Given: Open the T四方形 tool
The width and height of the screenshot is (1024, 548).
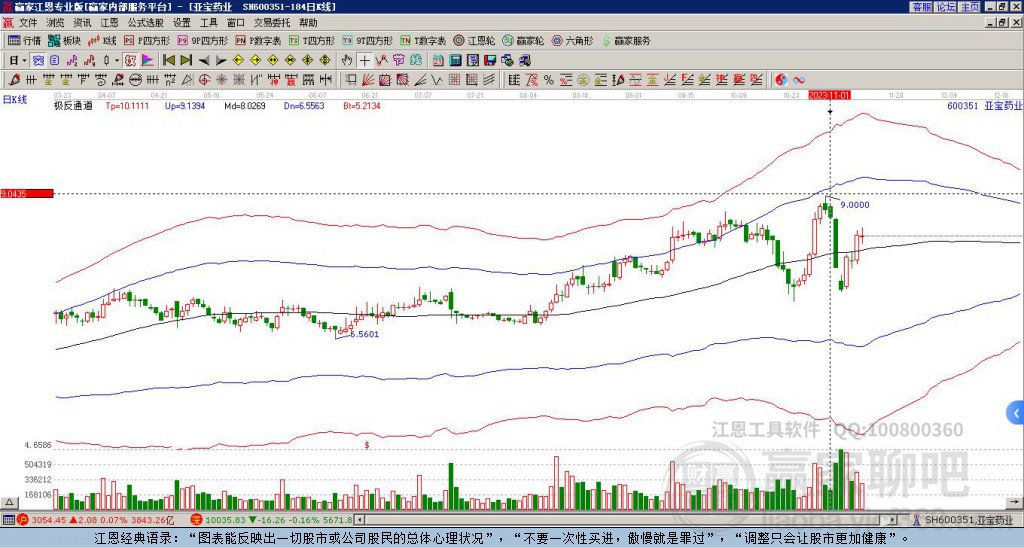Looking at the screenshot, I should pyautogui.click(x=312, y=40).
